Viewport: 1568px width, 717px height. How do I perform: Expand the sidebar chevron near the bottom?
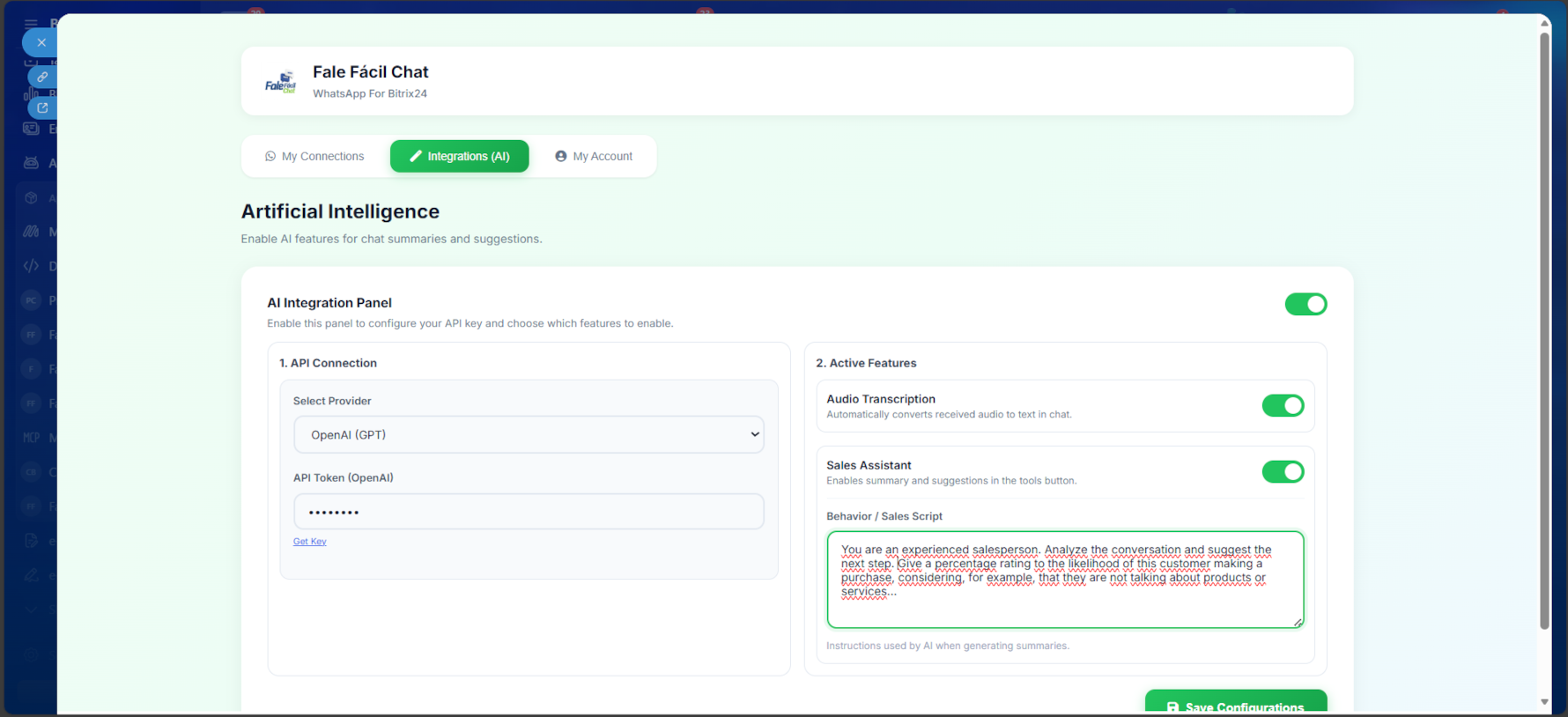click(x=31, y=609)
